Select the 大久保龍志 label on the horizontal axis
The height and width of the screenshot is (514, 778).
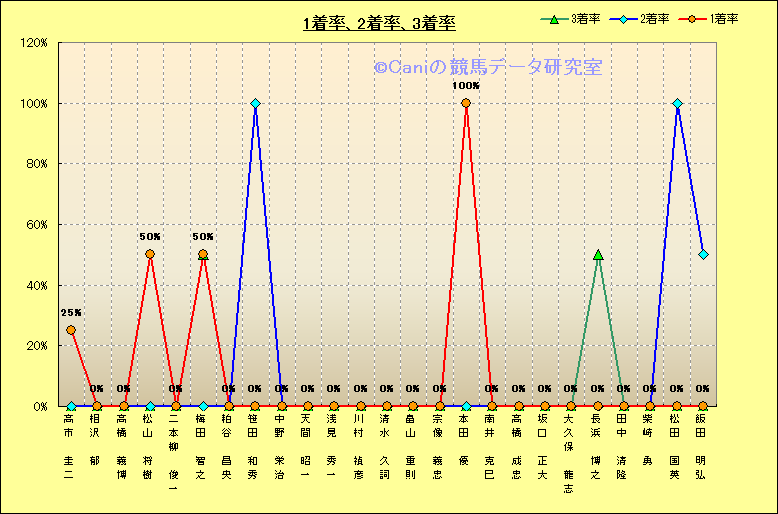(569, 455)
